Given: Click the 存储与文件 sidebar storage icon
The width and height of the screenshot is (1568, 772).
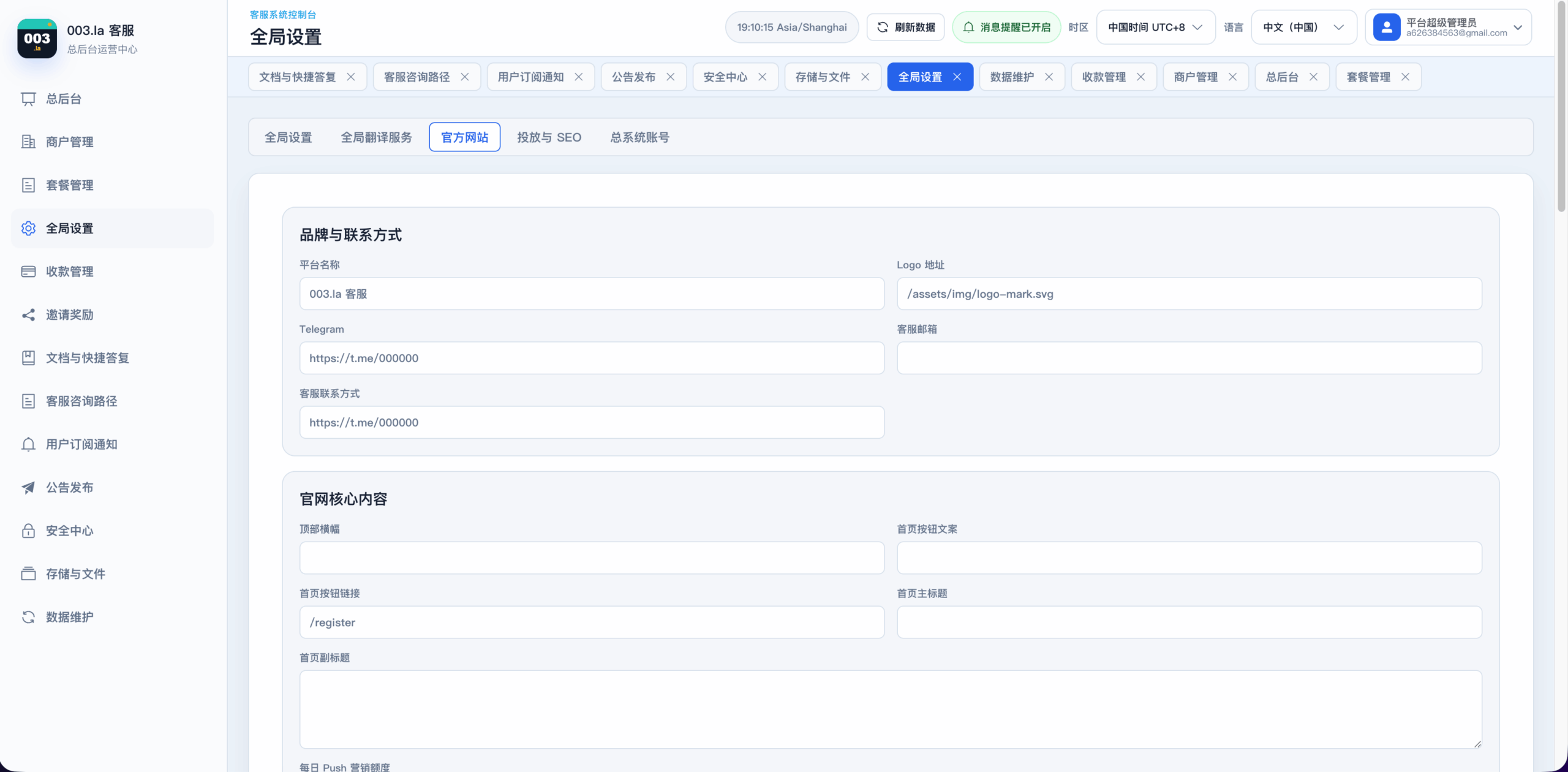Looking at the screenshot, I should [28, 574].
